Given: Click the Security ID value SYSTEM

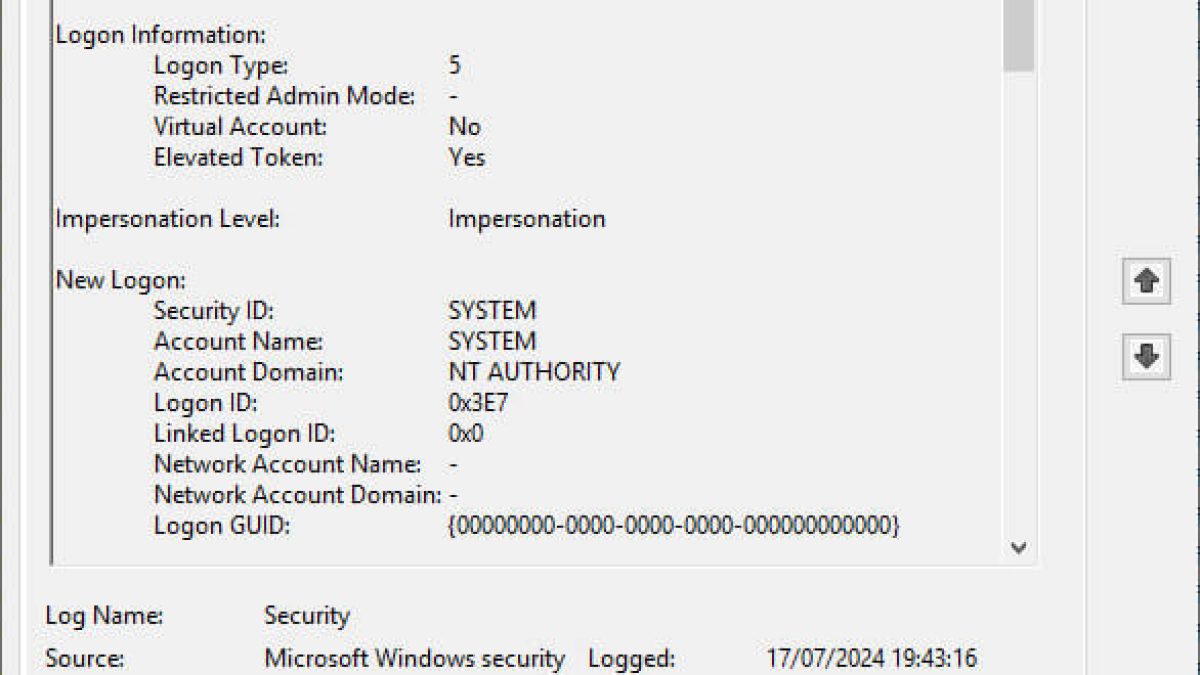Looking at the screenshot, I should point(492,310).
